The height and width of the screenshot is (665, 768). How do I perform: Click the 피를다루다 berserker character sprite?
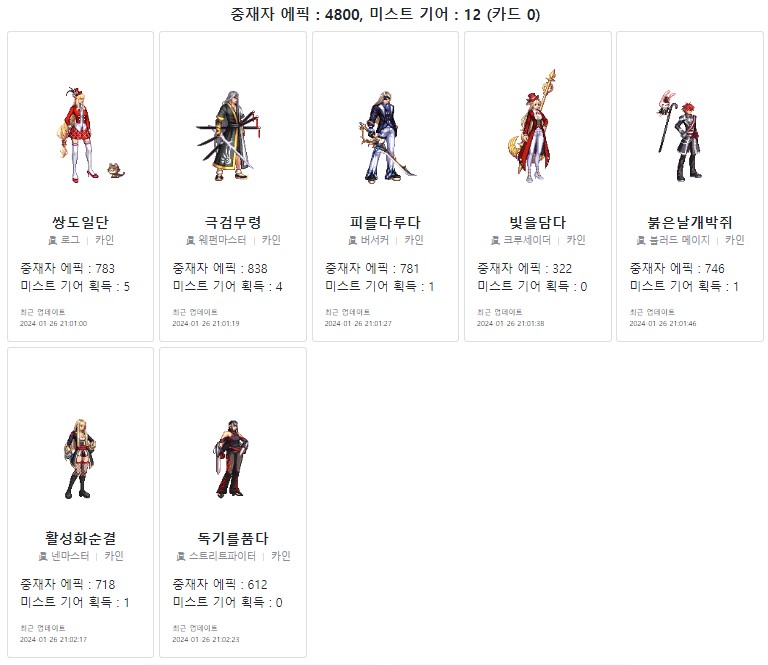384,137
